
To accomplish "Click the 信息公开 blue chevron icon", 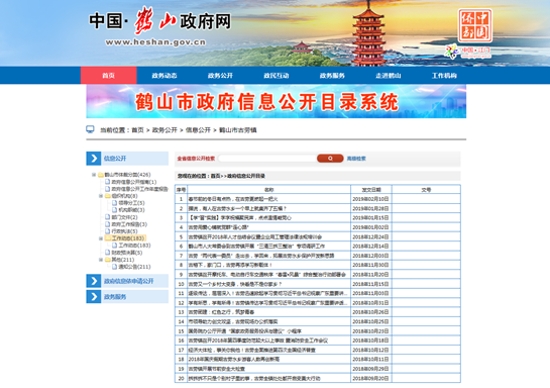I will [94, 159].
